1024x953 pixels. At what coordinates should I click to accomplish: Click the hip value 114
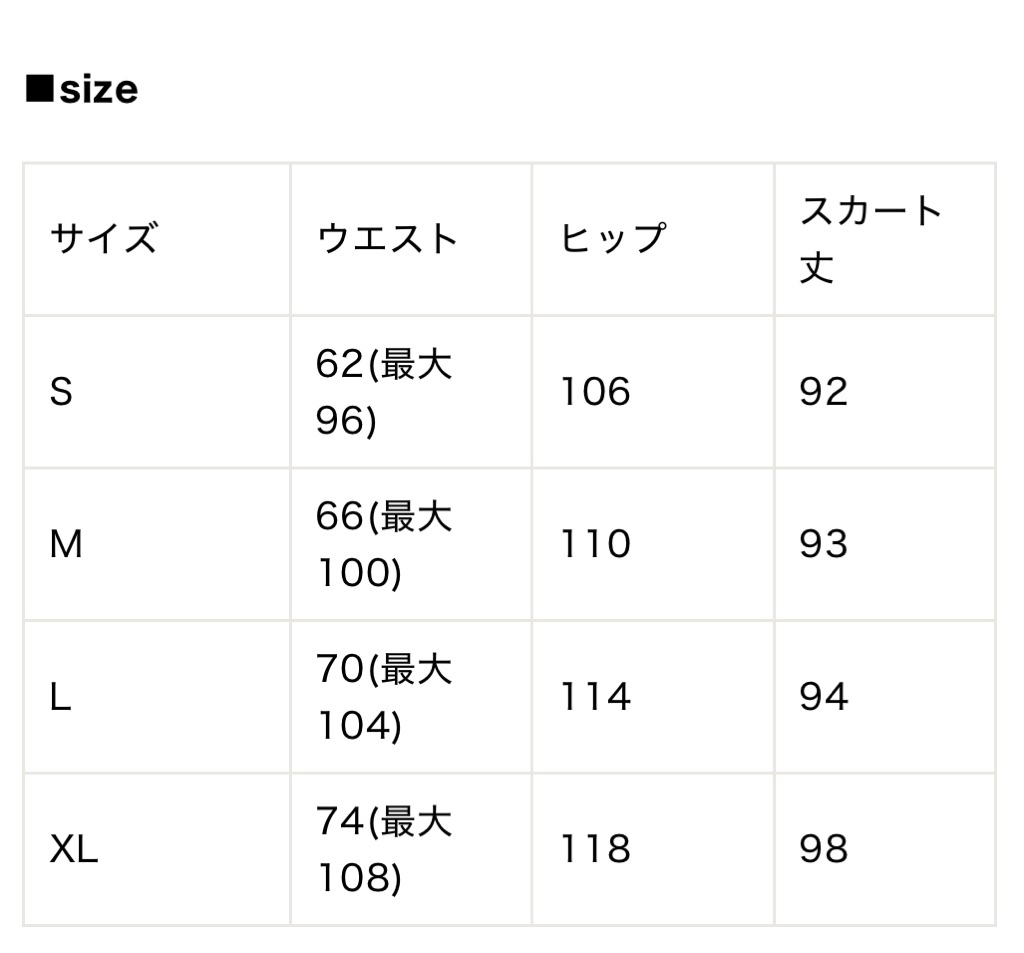coord(595,697)
